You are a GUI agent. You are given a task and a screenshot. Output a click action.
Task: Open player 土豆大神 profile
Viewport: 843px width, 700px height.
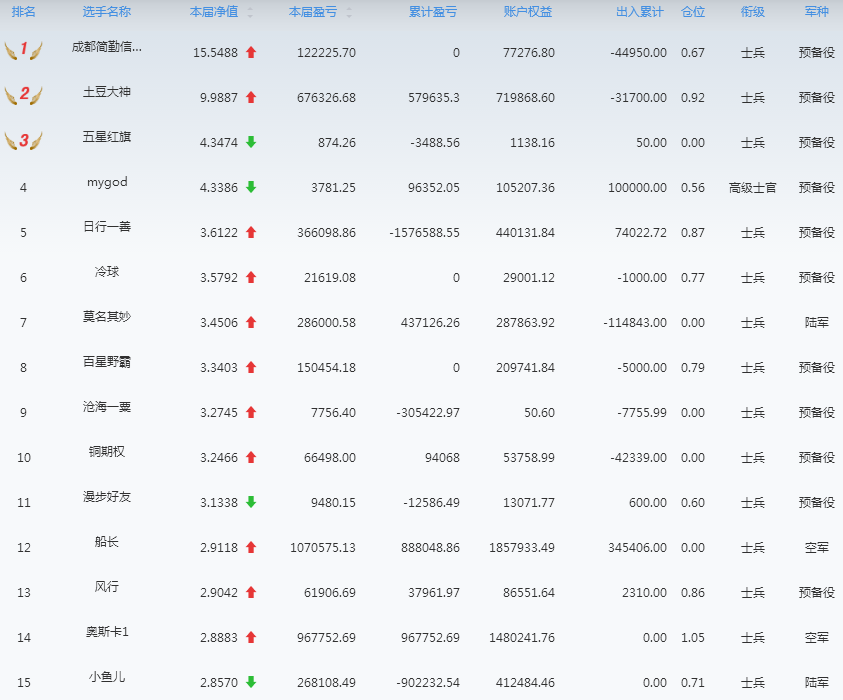106,92
